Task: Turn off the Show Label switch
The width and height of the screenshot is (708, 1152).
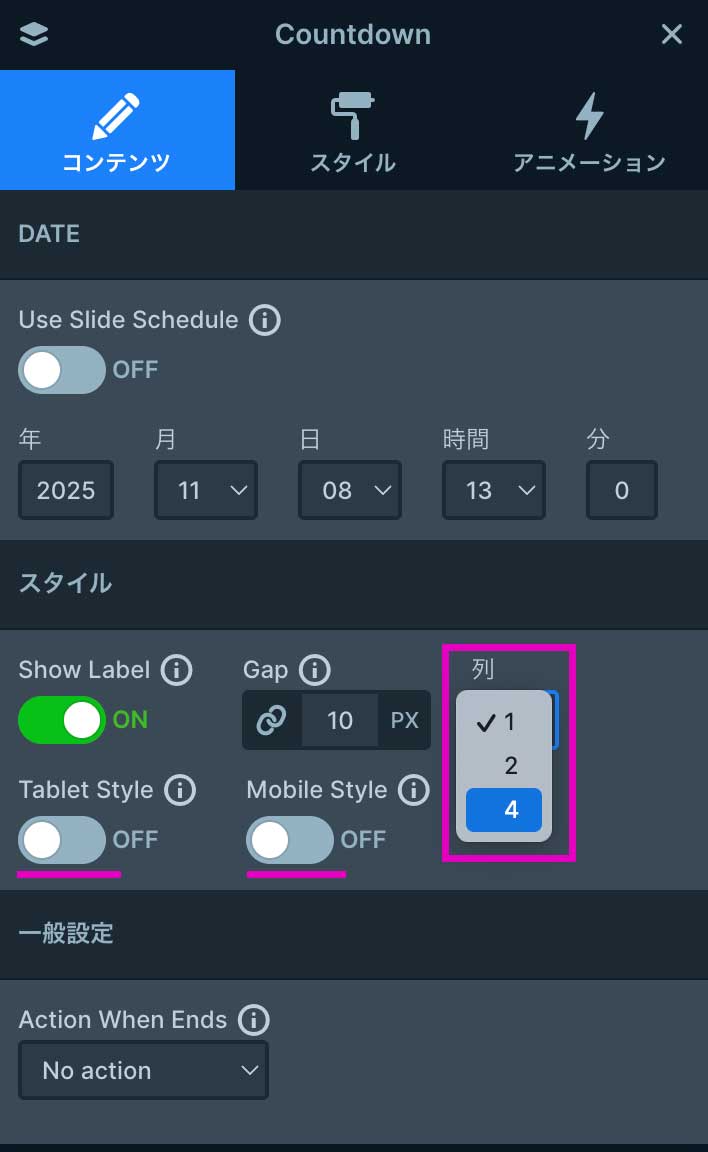Action: tap(62, 720)
